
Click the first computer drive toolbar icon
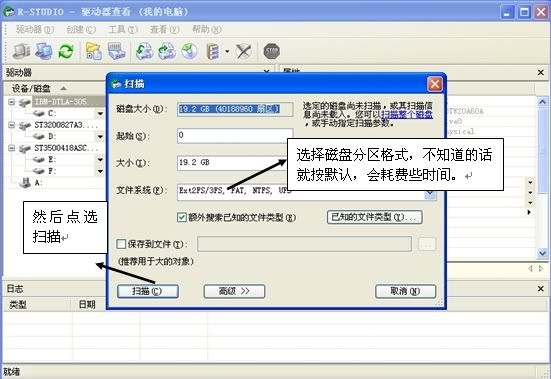[x=21, y=51]
